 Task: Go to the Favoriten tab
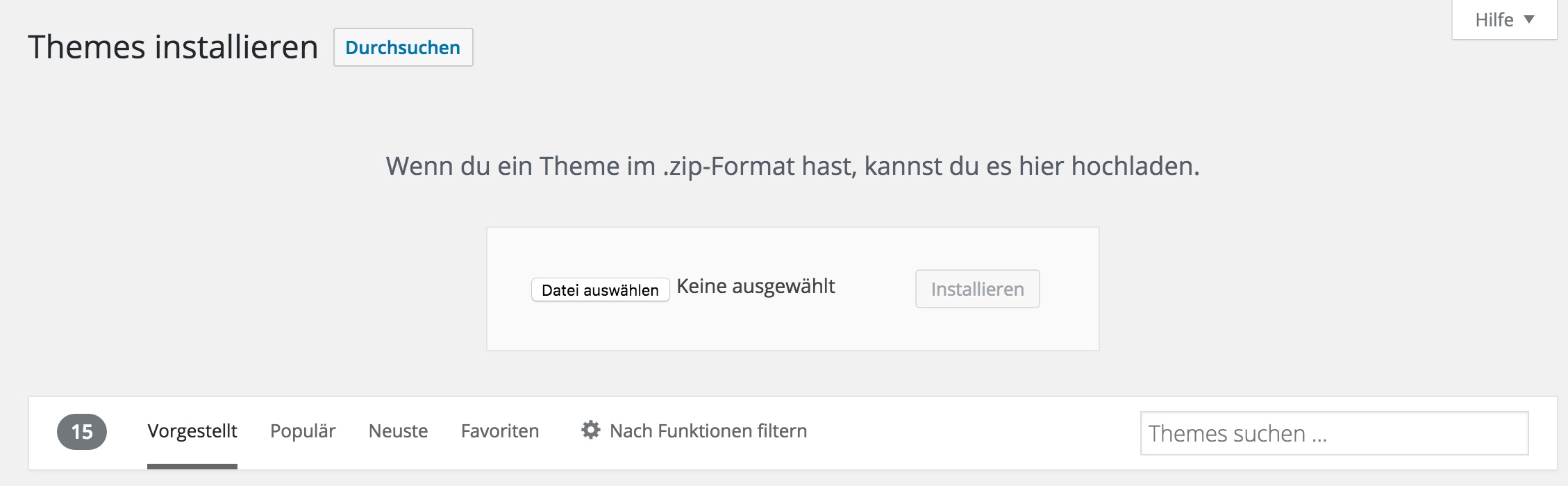click(500, 431)
